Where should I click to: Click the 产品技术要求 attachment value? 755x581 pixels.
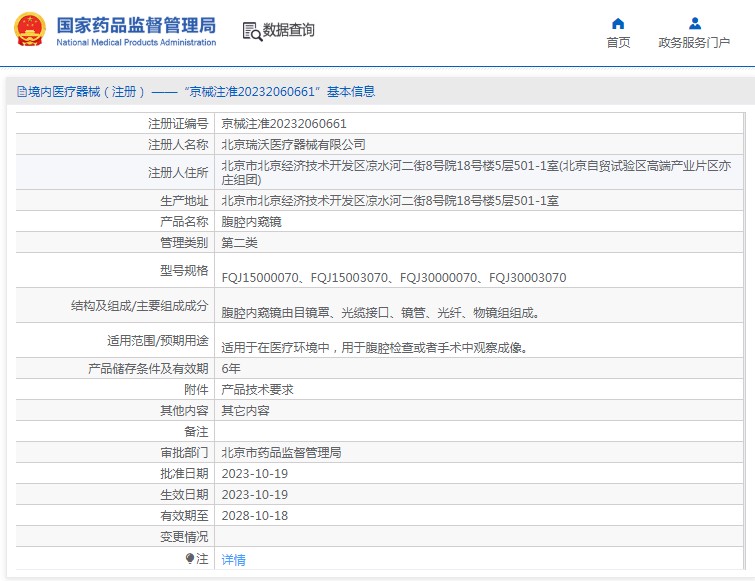(x=257, y=389)
